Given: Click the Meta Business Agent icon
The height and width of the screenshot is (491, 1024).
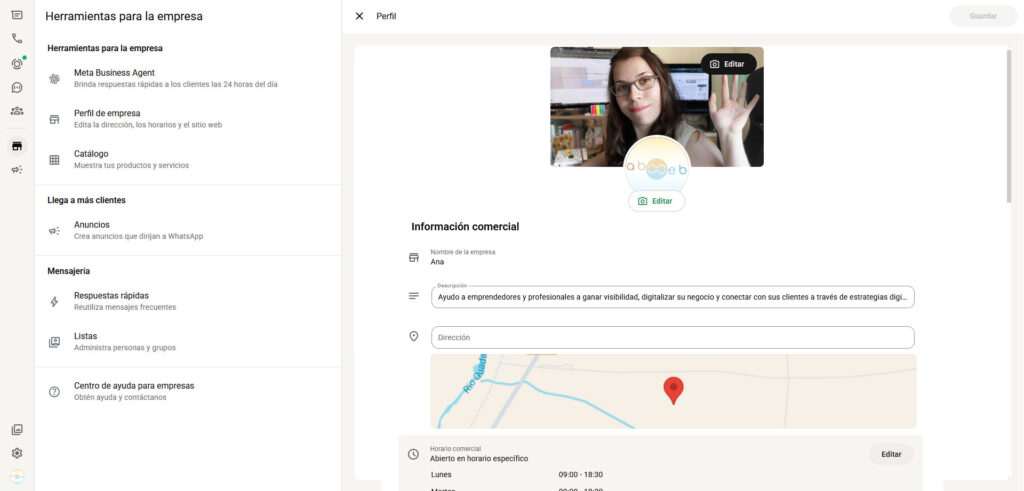Looking at the screenshot, I should (x=54, y=79).
